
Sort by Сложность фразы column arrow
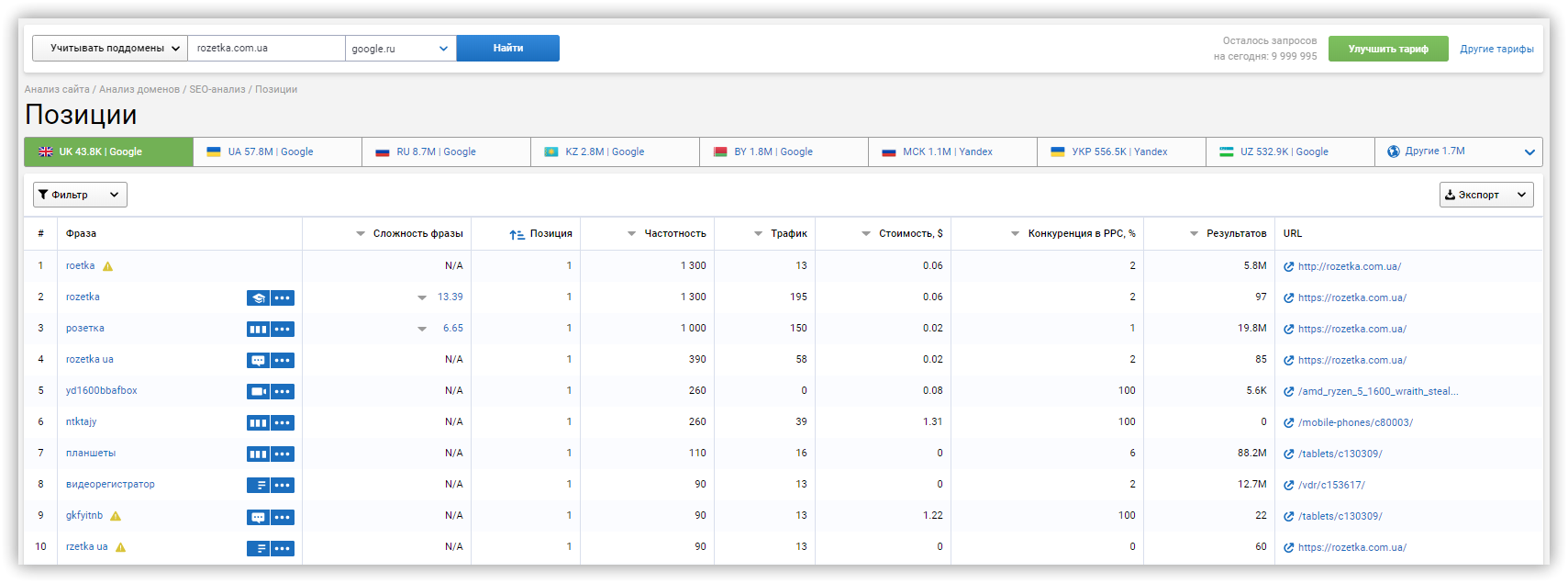tap(361, 234)
